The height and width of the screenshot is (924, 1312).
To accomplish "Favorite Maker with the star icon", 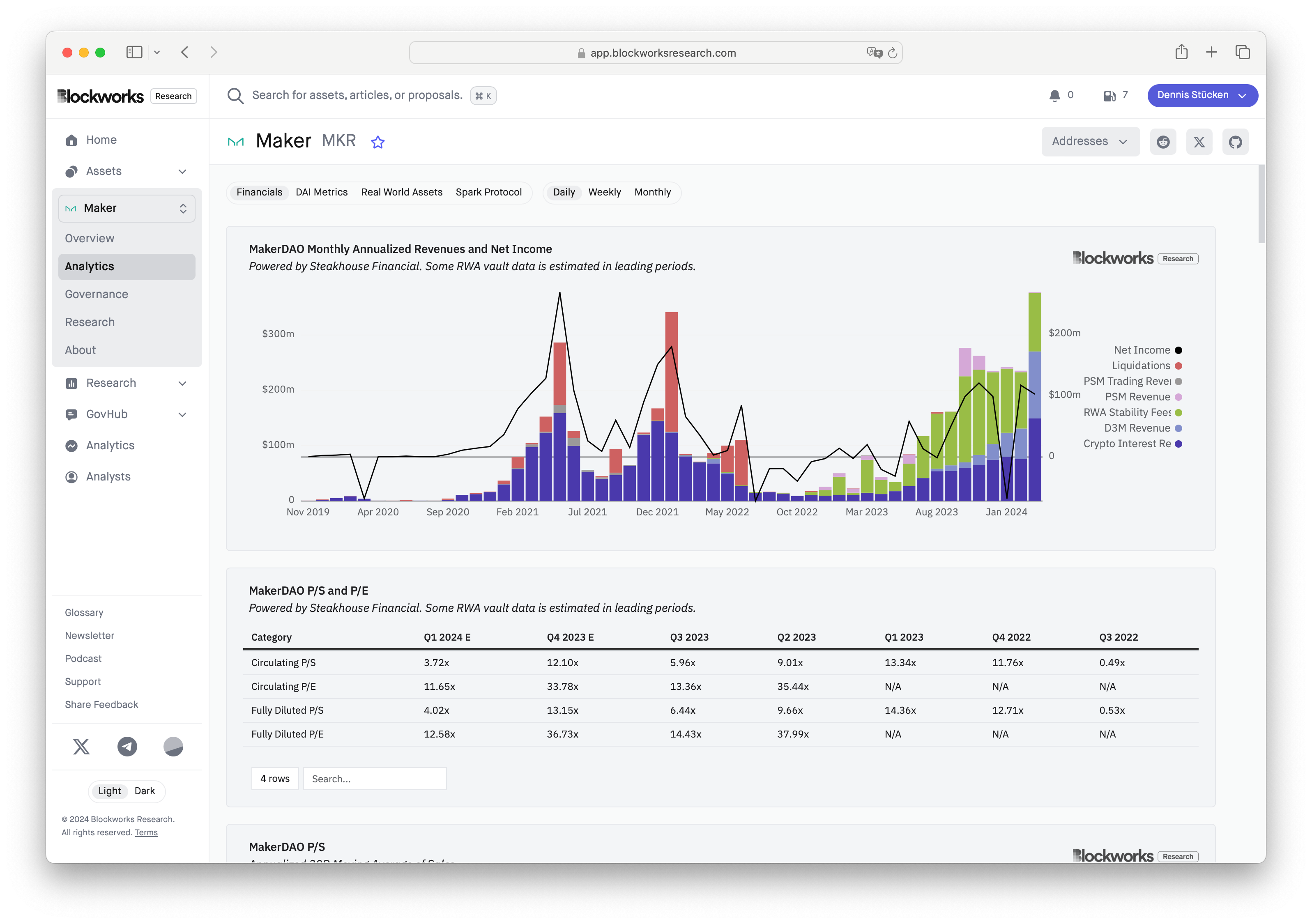I will point(378,142).
